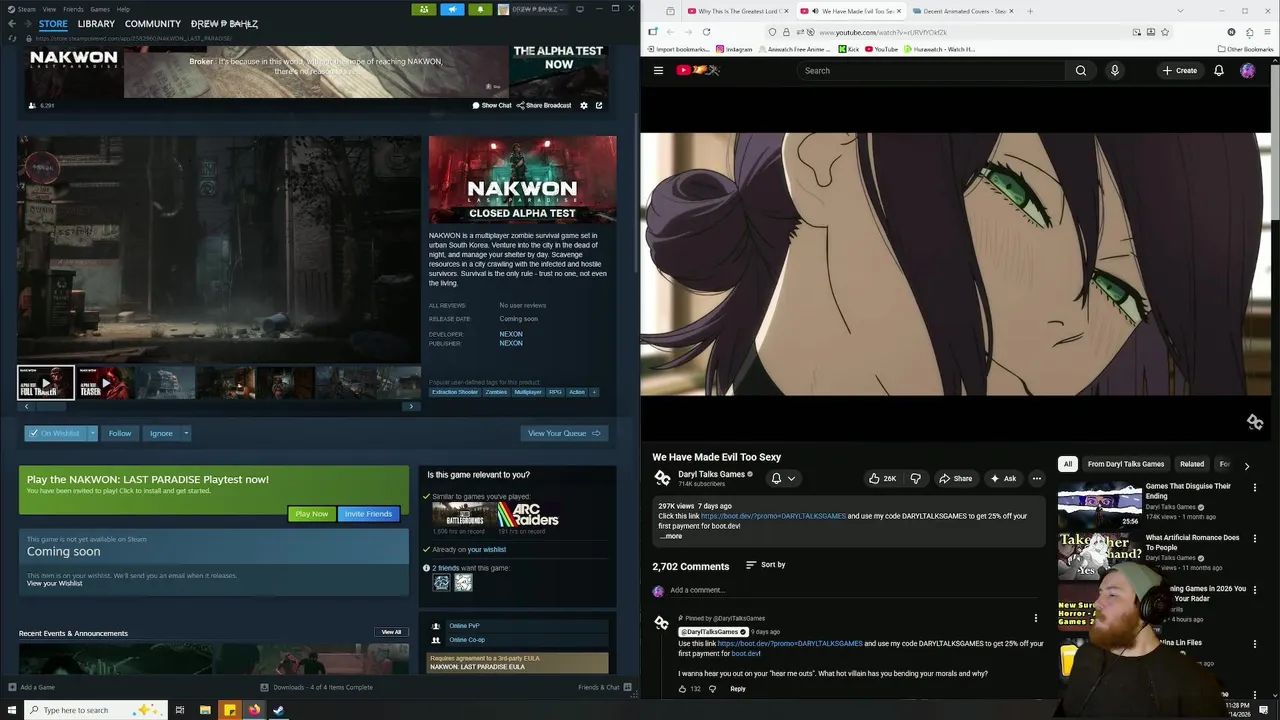Click the Show Chat button on broadcast
The width and height of the screenshot is (1280, 720).
coord(492,105)
